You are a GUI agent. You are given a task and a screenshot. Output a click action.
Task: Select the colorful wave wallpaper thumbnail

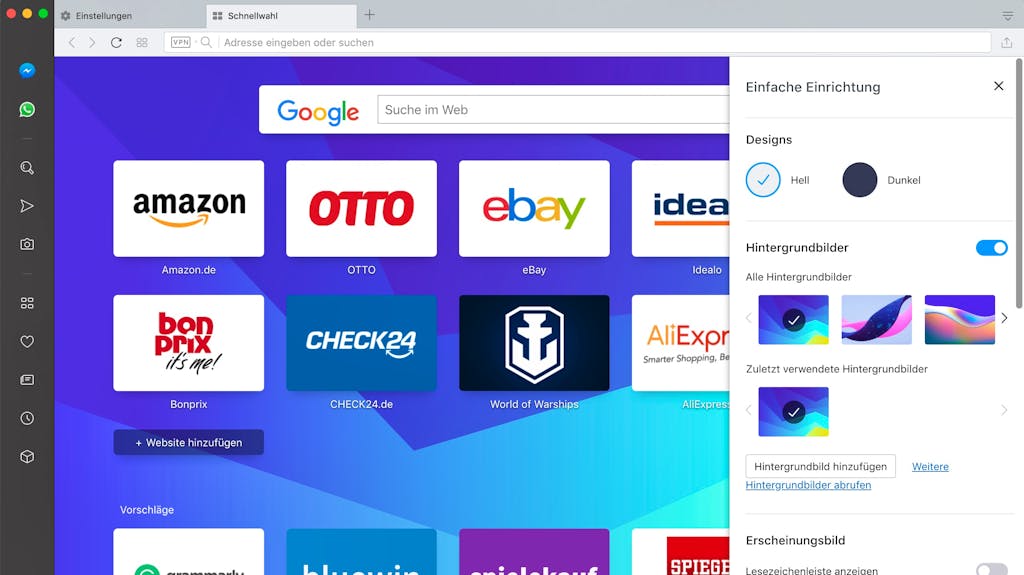click(x=959, y=320)
